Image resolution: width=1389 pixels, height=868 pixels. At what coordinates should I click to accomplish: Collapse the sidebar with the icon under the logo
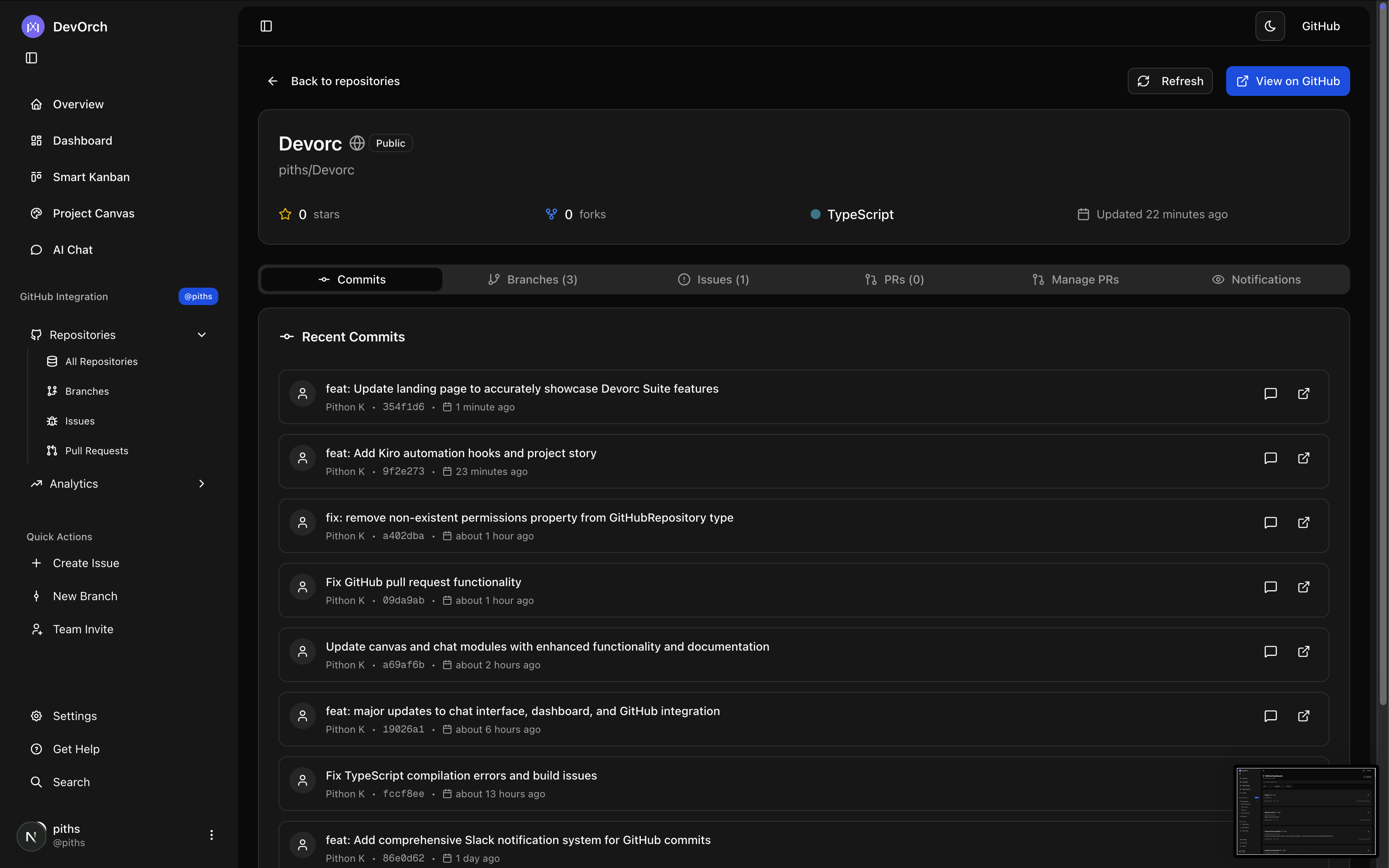[31, 58]
